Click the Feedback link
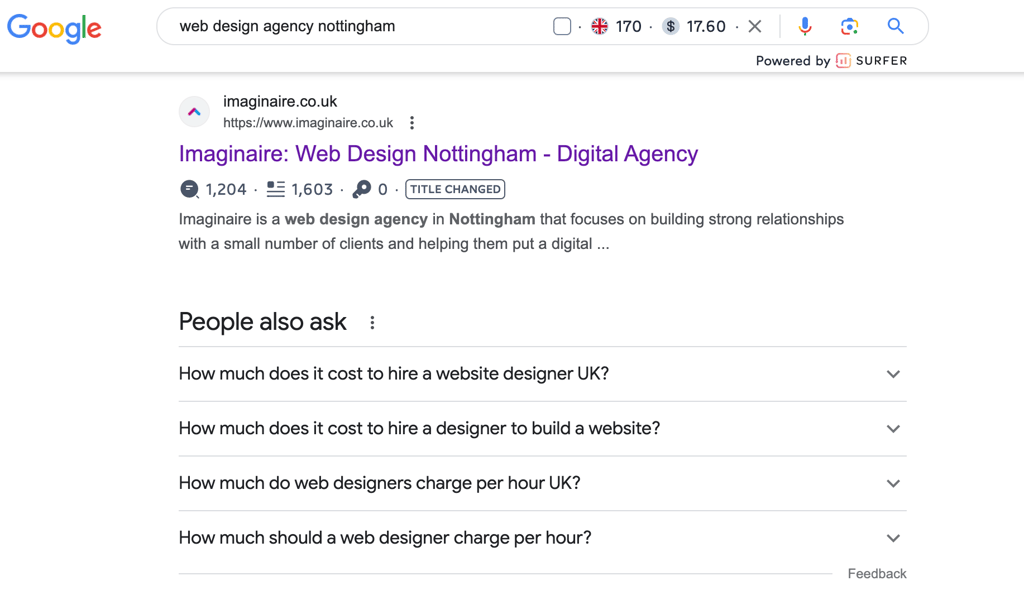Viewport: 1024px width, 600px height. point(877,573)
